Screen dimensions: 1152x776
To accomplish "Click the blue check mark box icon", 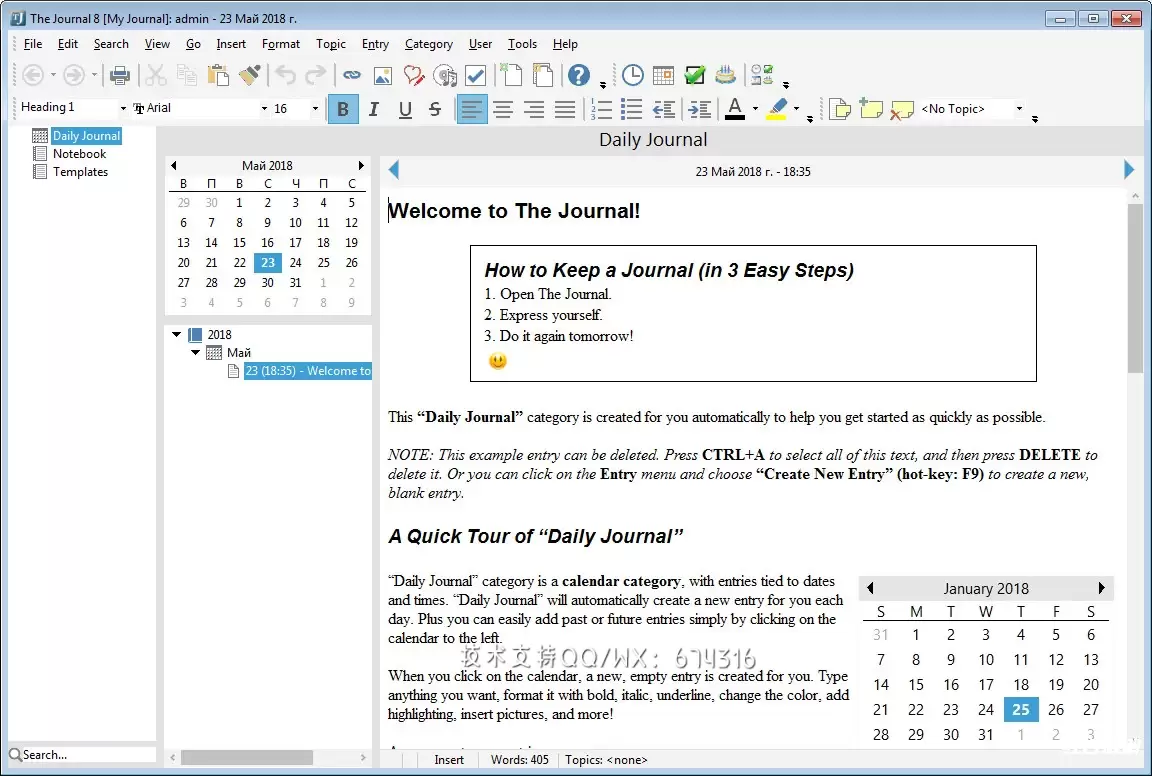I will (x=475, y=75).
